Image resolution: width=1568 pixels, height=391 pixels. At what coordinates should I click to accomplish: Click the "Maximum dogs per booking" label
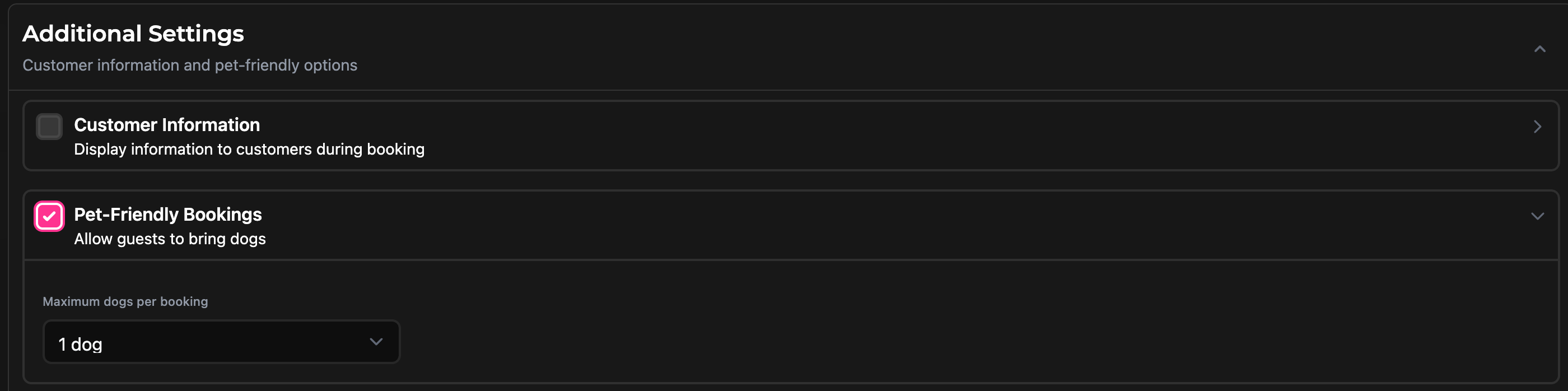pyautogui.click(x=125, y=301)
